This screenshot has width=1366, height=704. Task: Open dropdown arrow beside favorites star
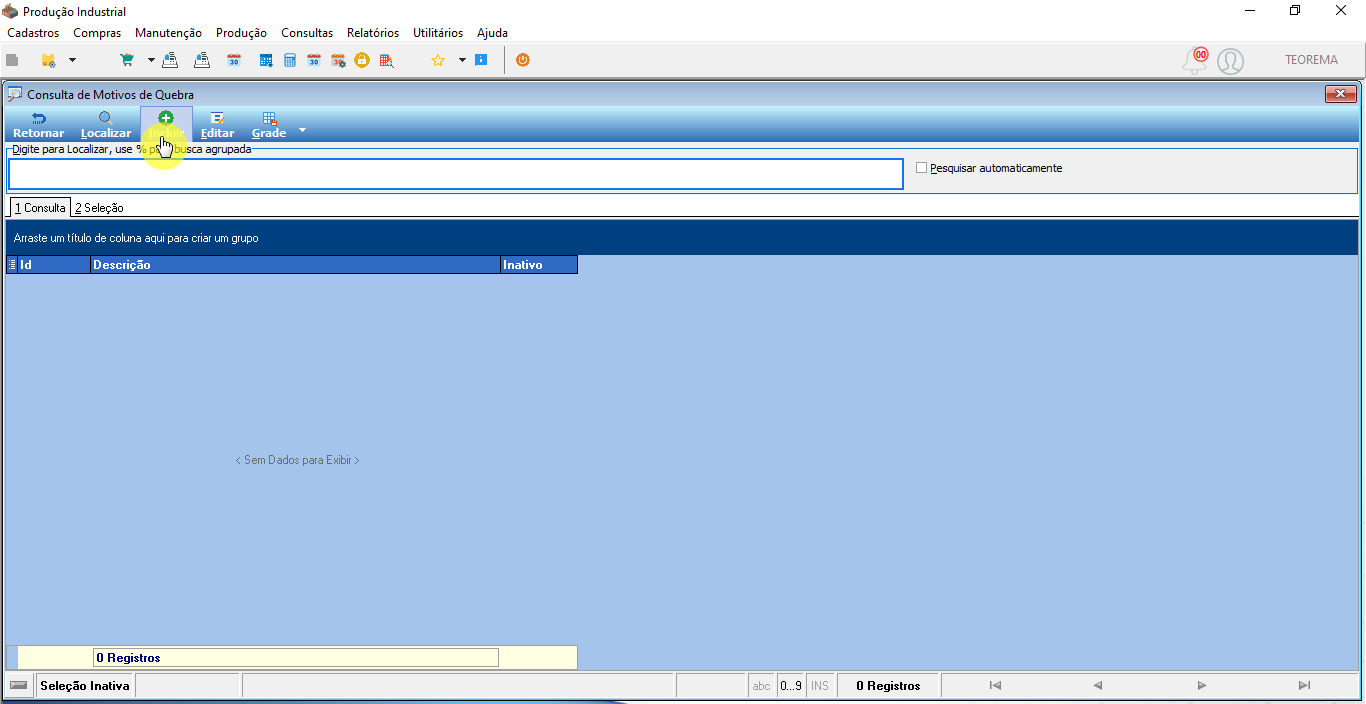coord(462,60)
